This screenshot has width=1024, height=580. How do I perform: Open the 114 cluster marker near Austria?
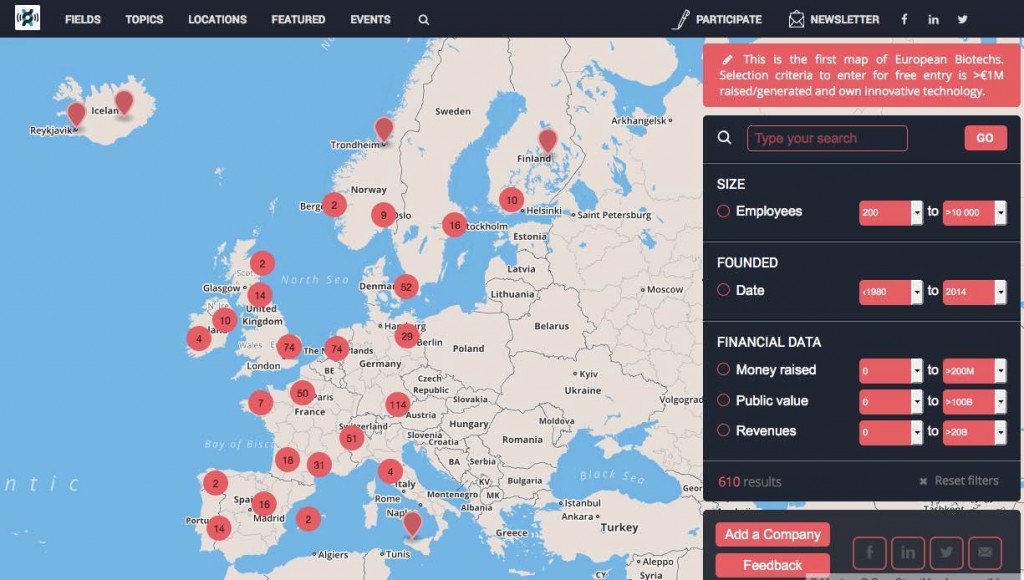[x=398, y=405]
